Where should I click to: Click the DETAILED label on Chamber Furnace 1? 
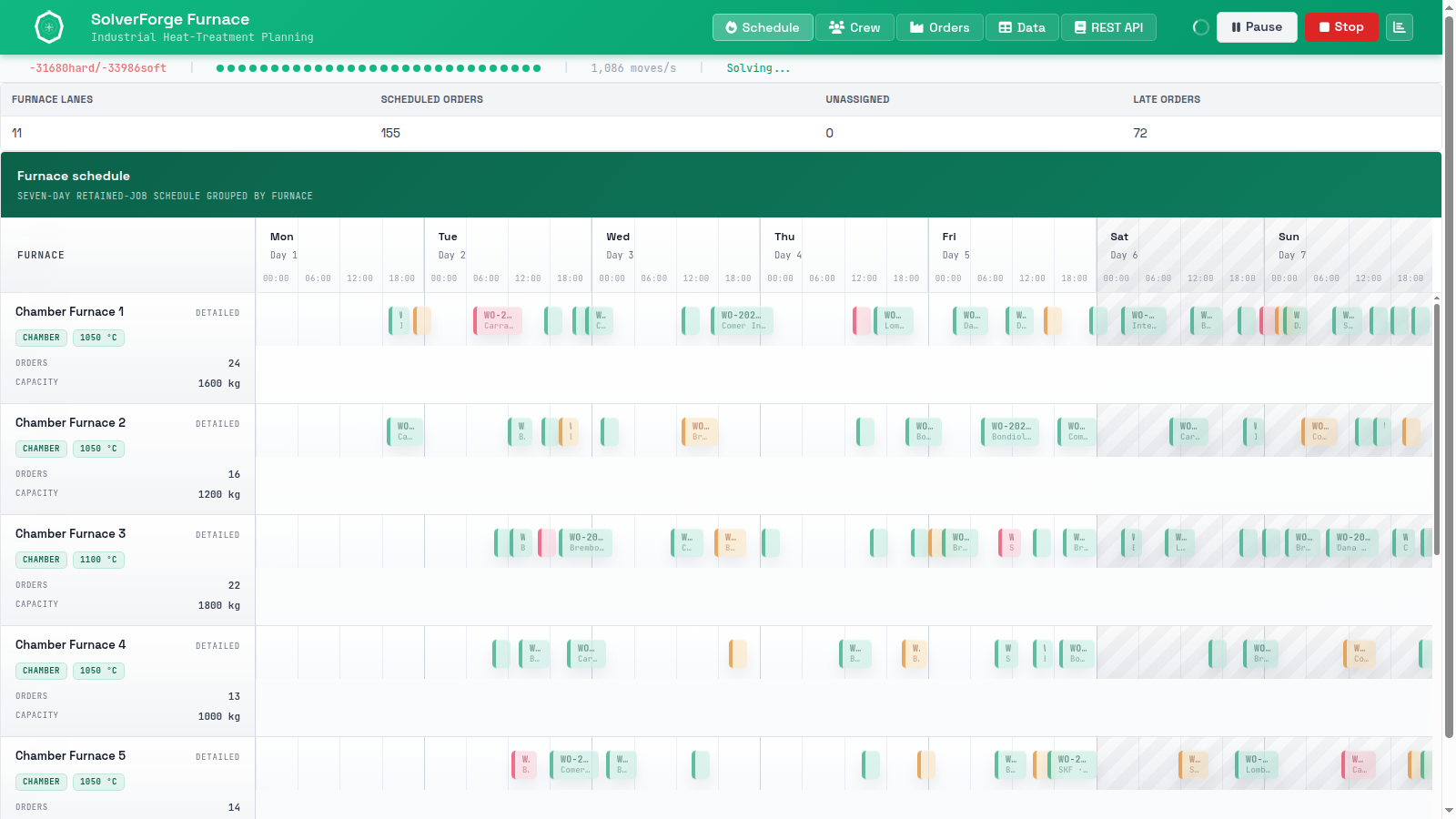217,313
